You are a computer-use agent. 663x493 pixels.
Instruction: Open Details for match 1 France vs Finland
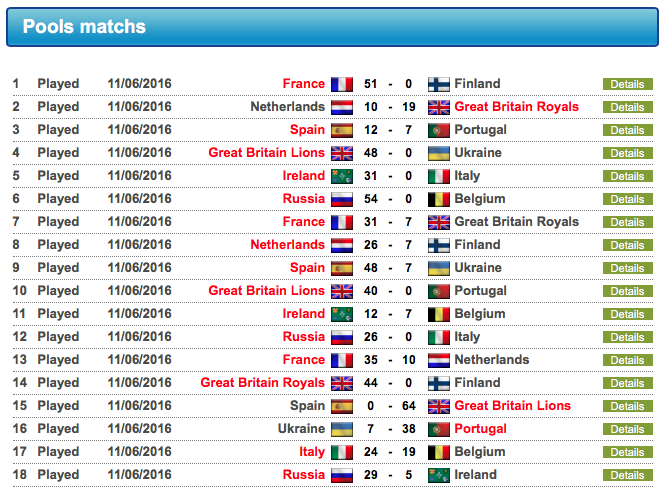click(x=627, y=84)
